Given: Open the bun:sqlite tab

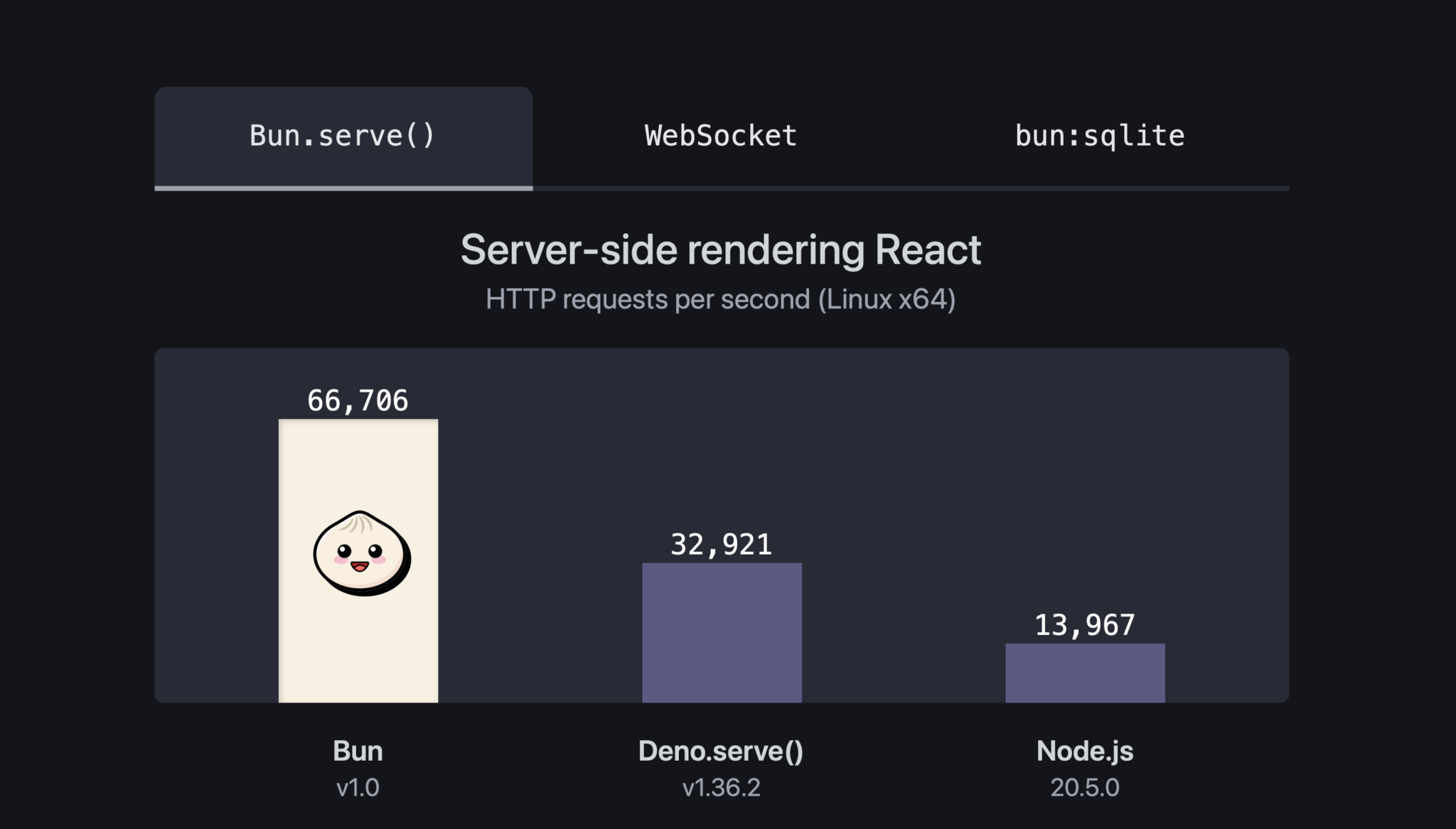Looking at the screenshot, I should click(1099, 136).
